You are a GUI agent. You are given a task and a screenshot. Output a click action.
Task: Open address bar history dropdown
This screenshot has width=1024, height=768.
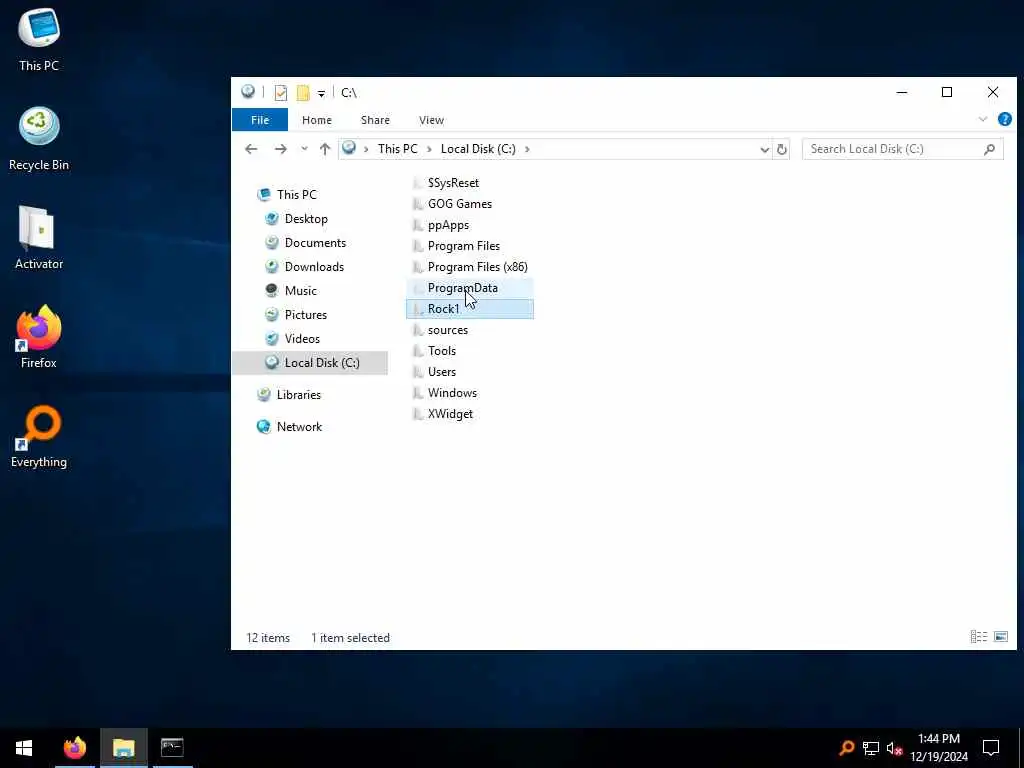[x=764, y=150]
